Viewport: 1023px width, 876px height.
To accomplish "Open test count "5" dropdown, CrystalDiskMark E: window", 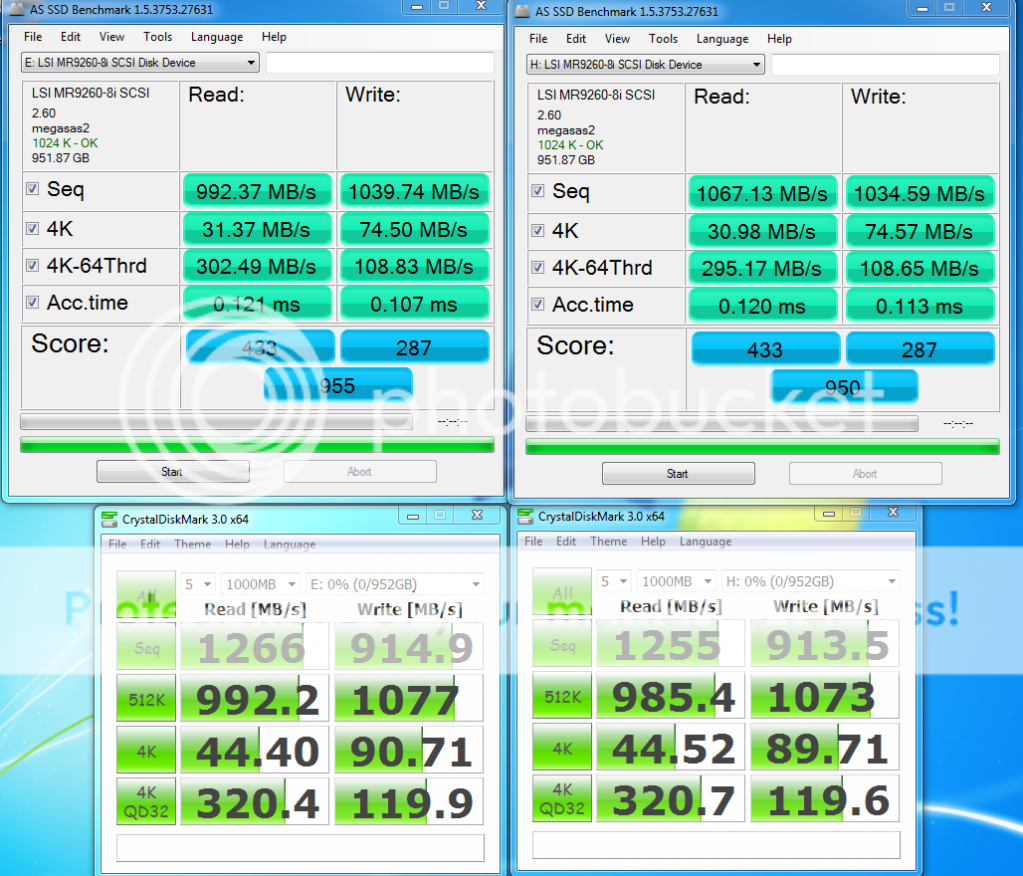I will click(x=198, y=584).
